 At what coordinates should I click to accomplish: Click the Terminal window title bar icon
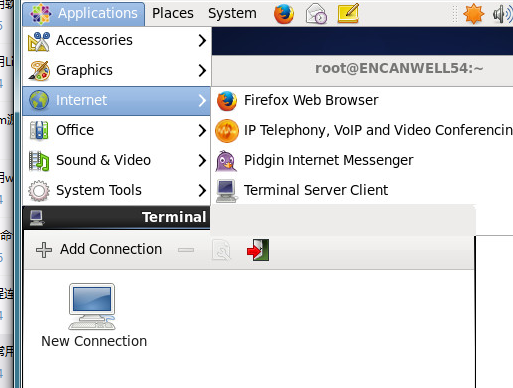coord(37,218)
